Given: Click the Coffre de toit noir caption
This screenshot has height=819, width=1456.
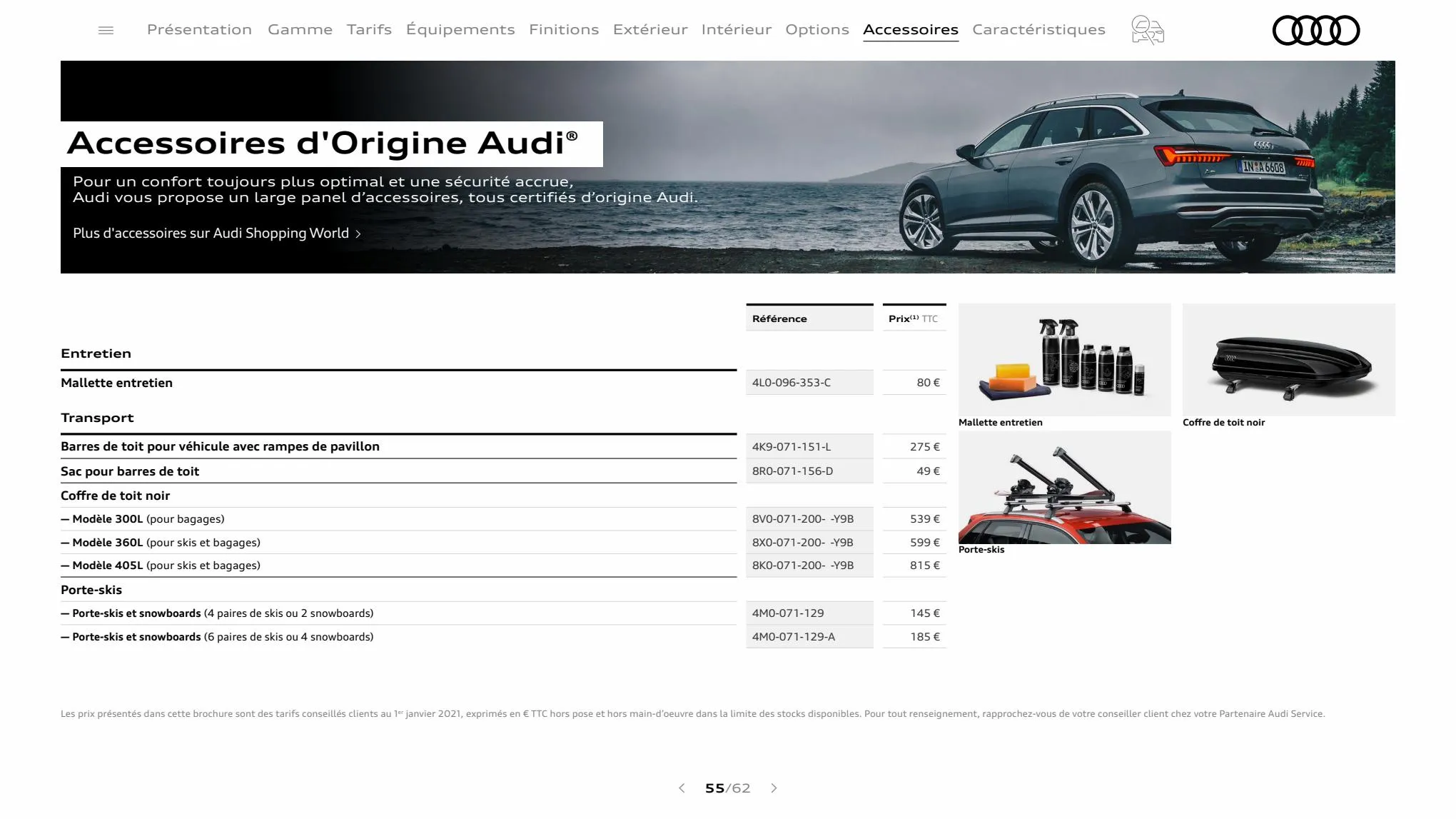Looking at the screenshot, I should pyautogui.click(x=1223, y=423).
